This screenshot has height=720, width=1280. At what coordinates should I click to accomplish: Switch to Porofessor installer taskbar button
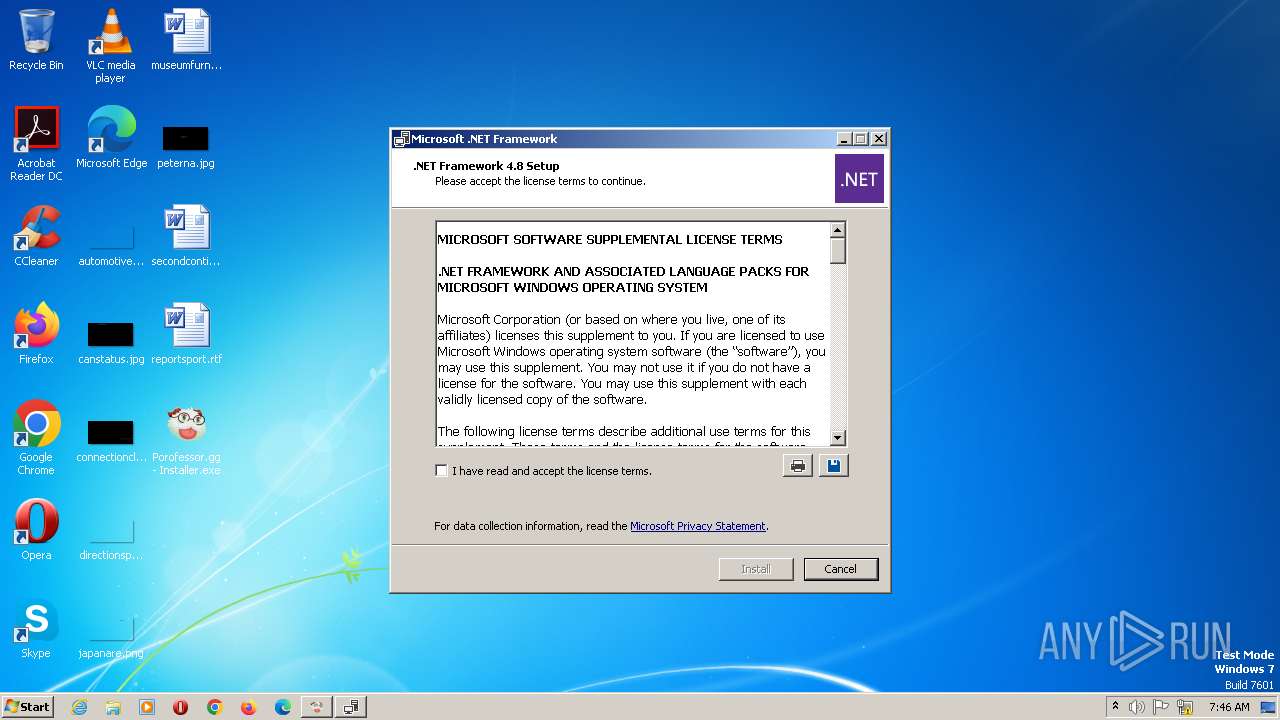click(x=317, y=707)
